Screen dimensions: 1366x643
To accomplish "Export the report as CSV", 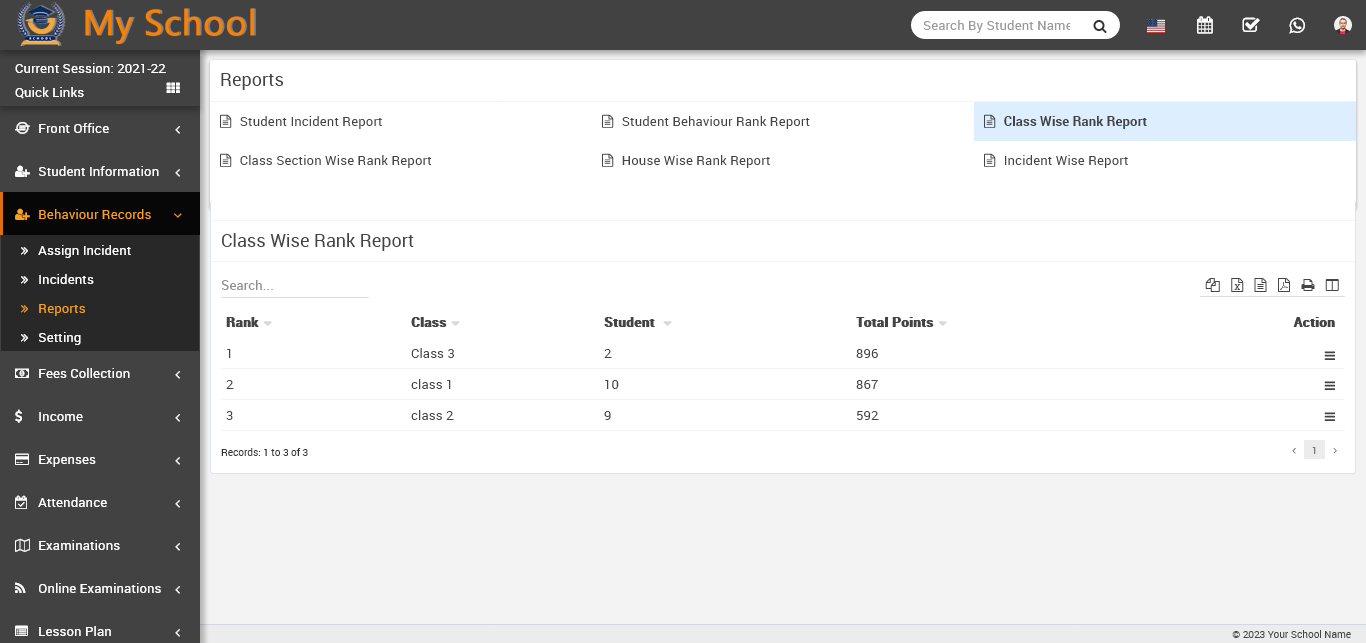I will pyautogui.click(x=1260, y=285).
